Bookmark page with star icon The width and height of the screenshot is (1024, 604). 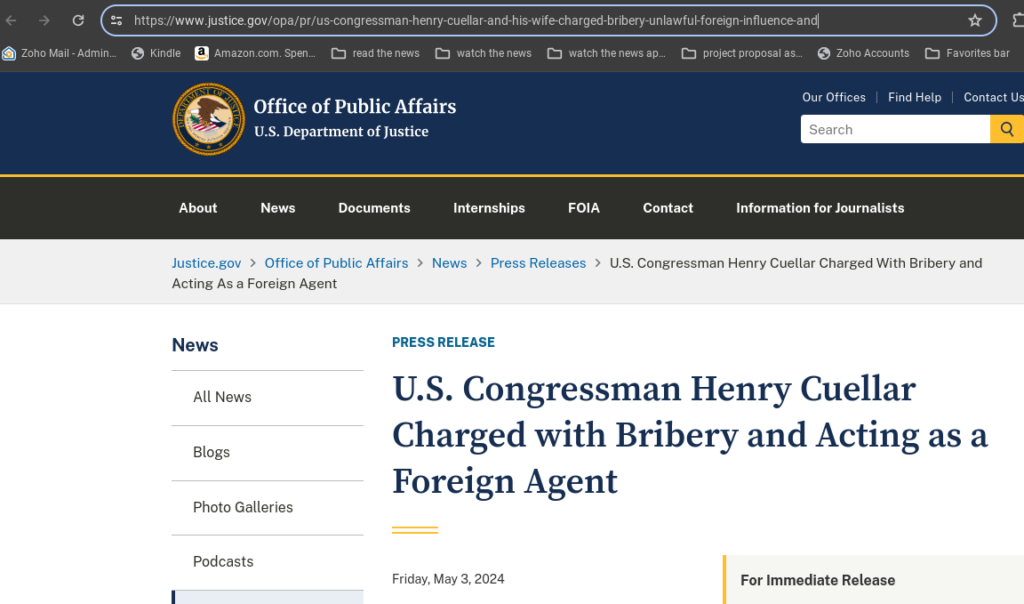[975, 20]
